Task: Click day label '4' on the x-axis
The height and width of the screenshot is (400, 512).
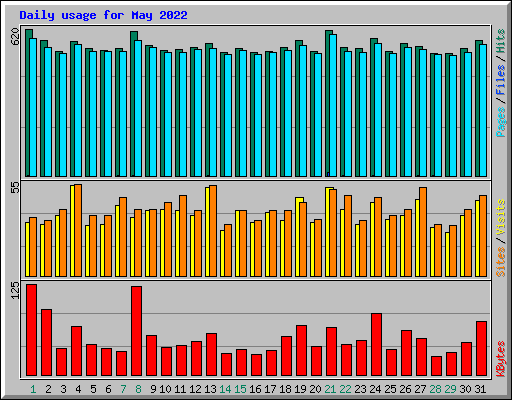Action: tap(78, 389)
